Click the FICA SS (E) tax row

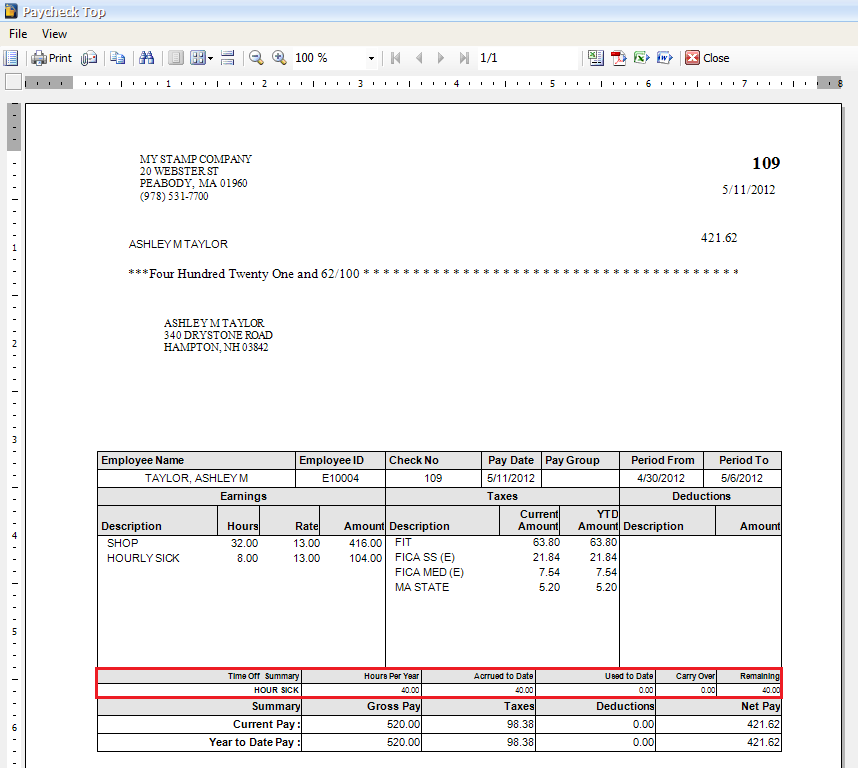(x=506, y=557)
